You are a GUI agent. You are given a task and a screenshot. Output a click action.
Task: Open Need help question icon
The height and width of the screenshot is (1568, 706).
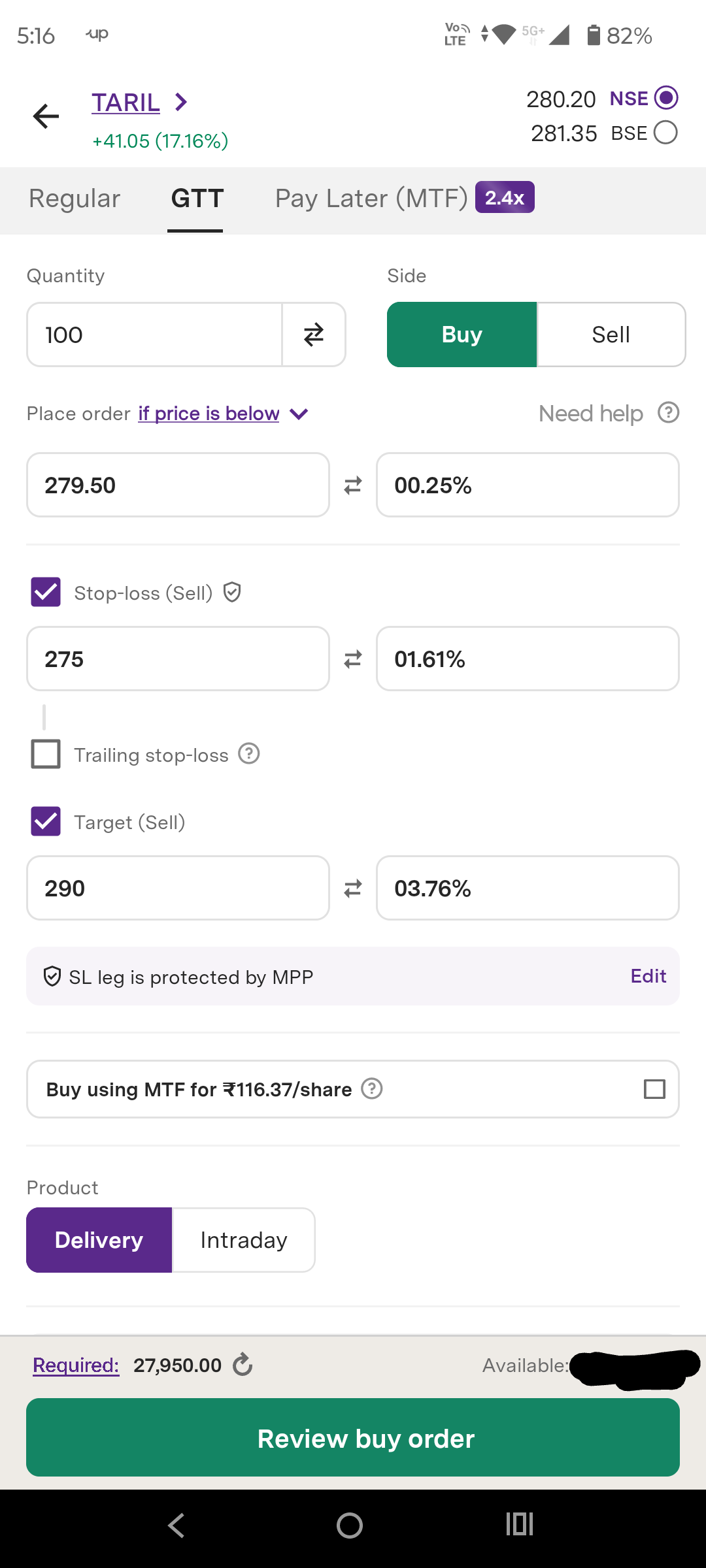tap(668, 413)
